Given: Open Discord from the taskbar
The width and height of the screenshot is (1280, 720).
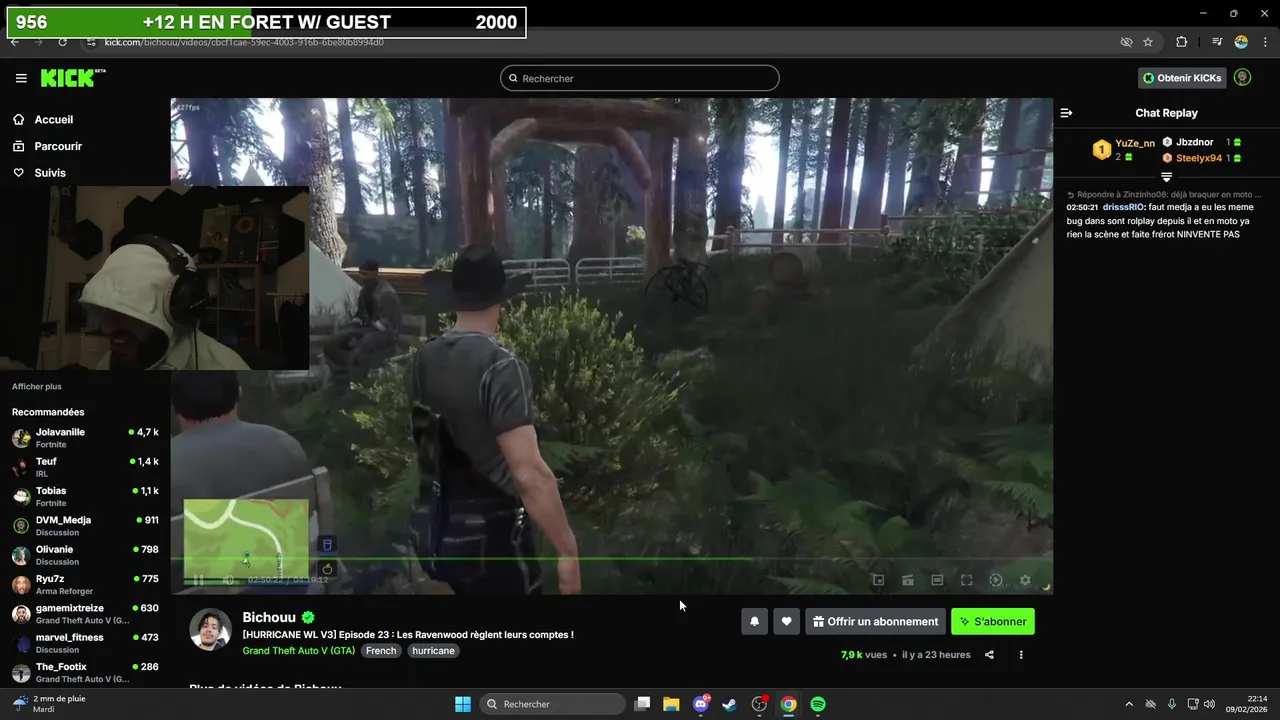Looking at the screenshot, I should pos(700,704).
